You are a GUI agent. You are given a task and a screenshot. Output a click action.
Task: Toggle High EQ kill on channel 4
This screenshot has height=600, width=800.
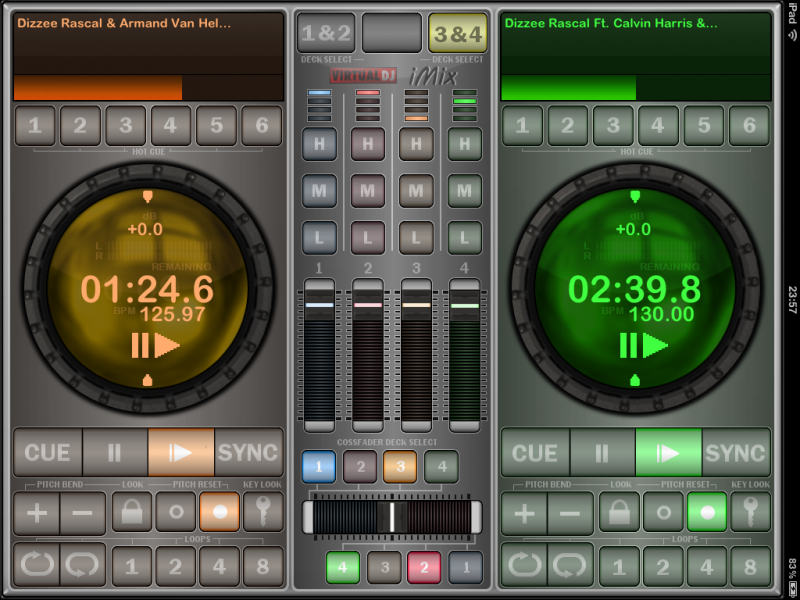(465, 144)
